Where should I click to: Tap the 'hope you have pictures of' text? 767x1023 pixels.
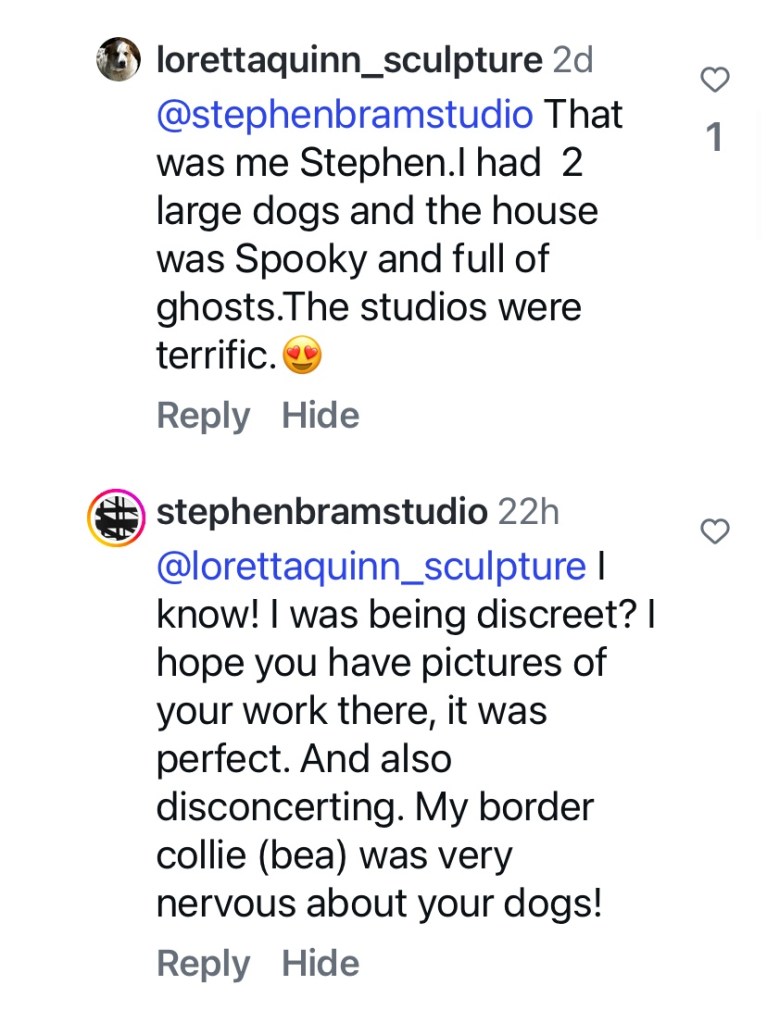(381, 663)
